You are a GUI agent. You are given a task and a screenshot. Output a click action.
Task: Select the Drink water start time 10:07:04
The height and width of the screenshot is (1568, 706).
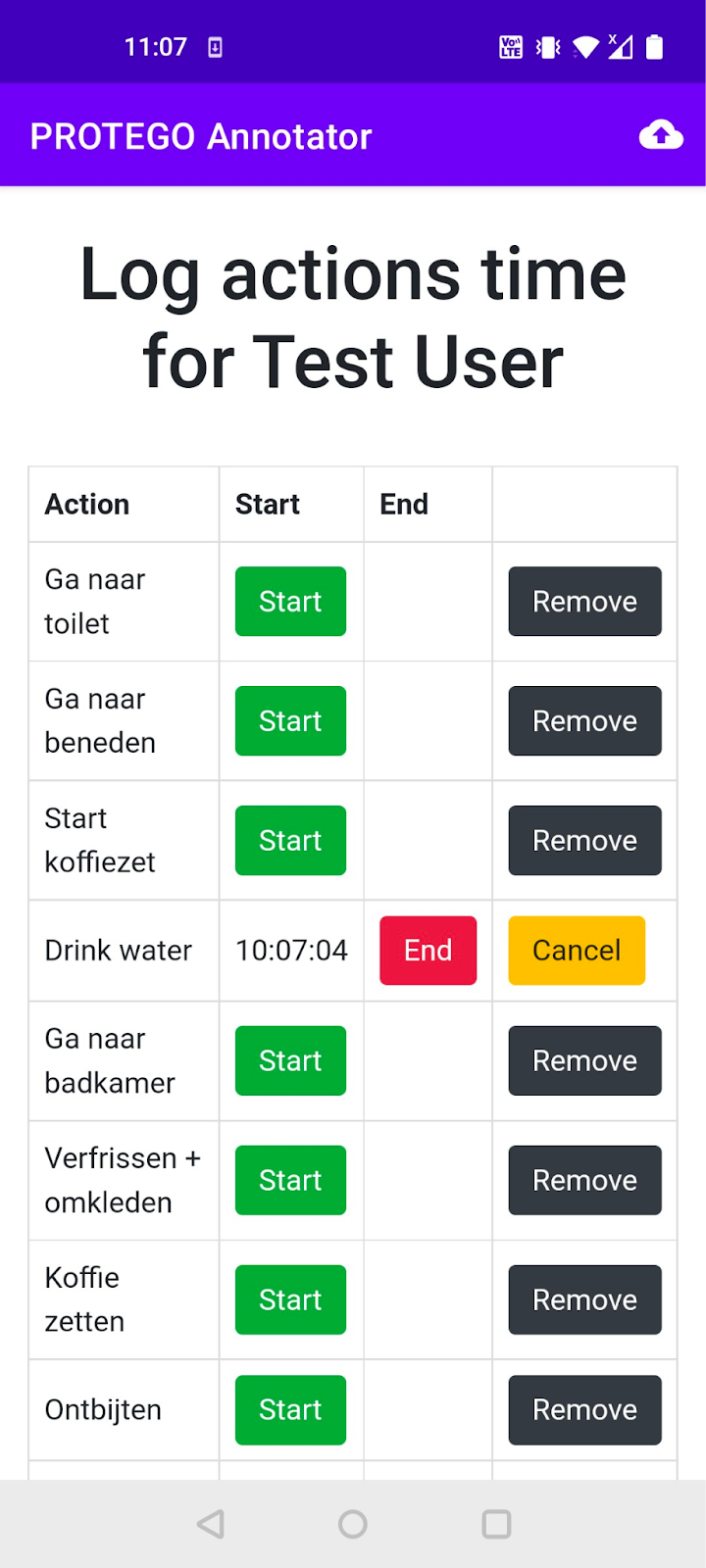tap(291, 950)
